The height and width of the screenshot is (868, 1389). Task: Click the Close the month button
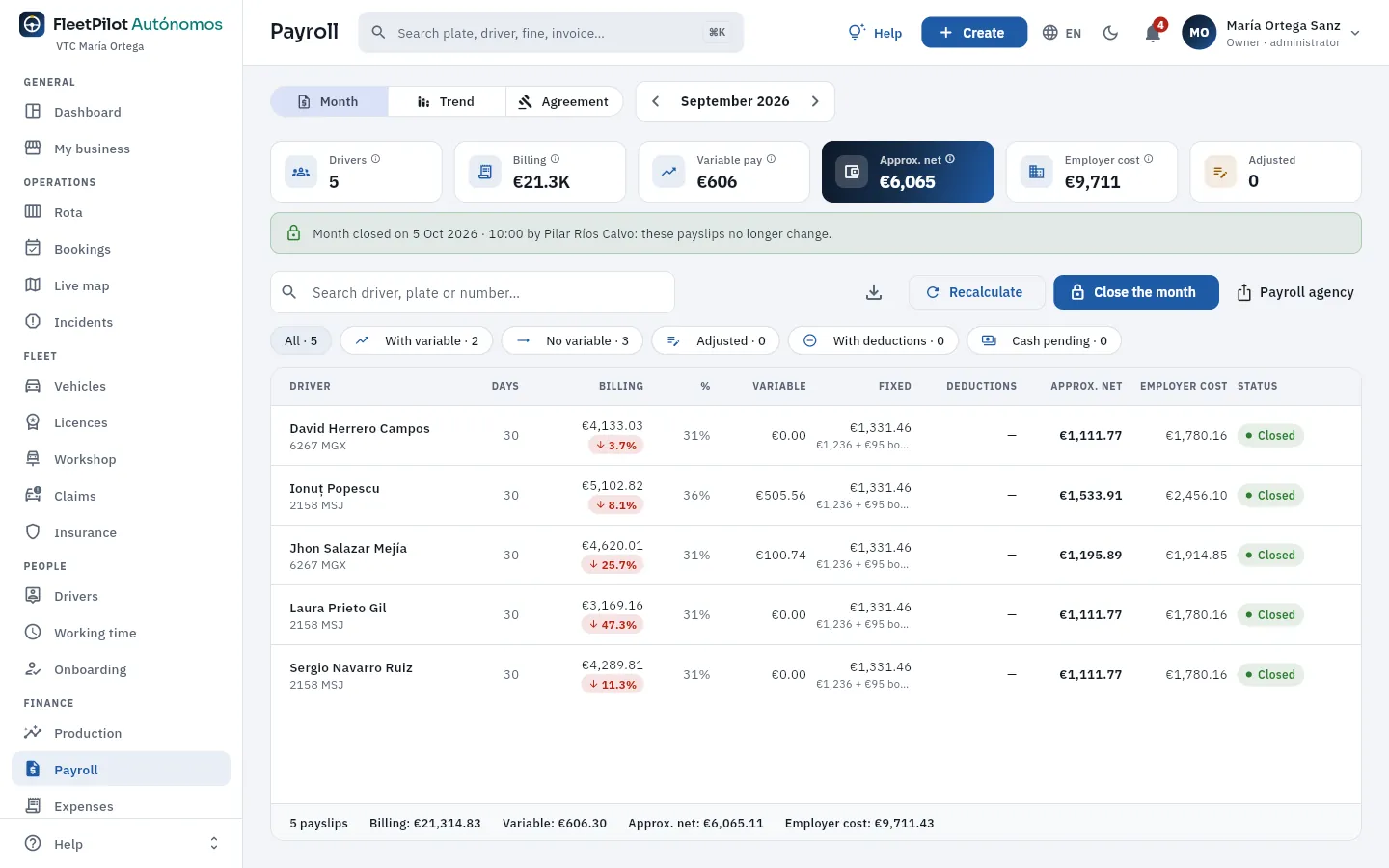coord(1135,292)
